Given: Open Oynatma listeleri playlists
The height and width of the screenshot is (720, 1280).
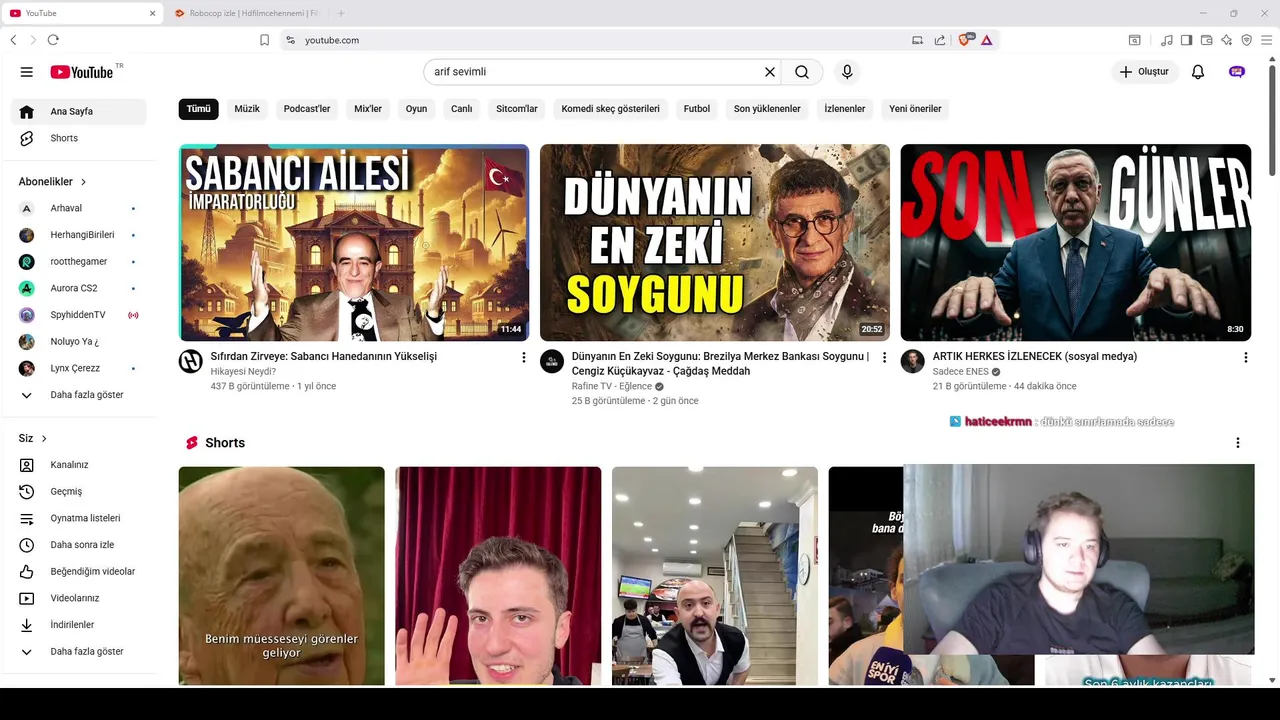Looking at the screenshot, I should [x=79, y=518].
